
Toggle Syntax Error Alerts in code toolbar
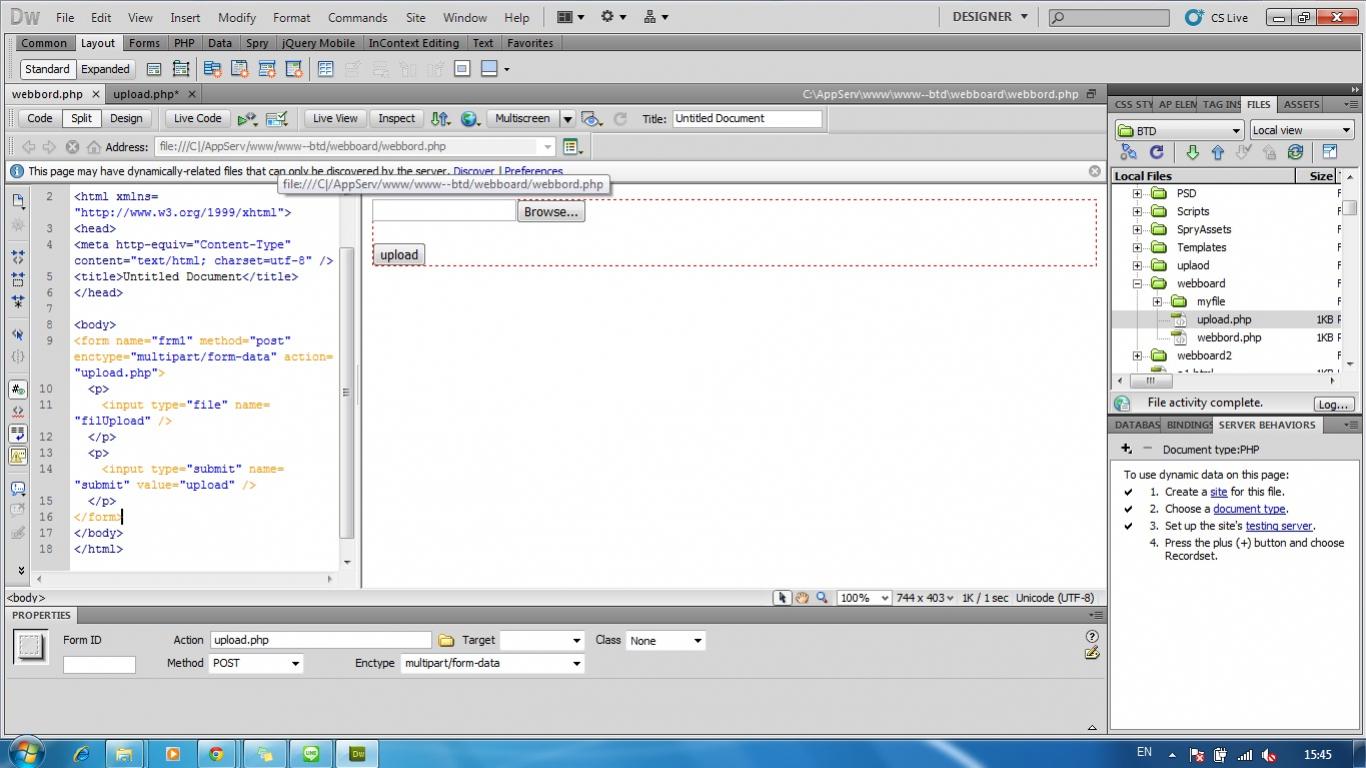click(18, 456)
